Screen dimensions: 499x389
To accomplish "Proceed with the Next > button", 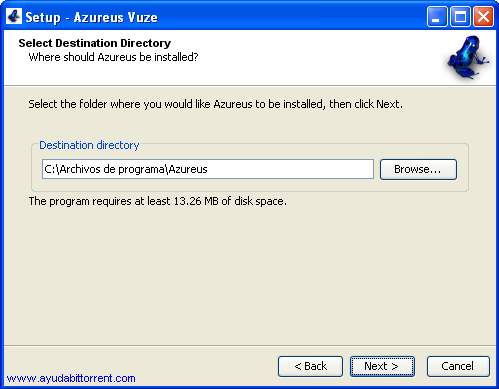I will coord(382,366).
